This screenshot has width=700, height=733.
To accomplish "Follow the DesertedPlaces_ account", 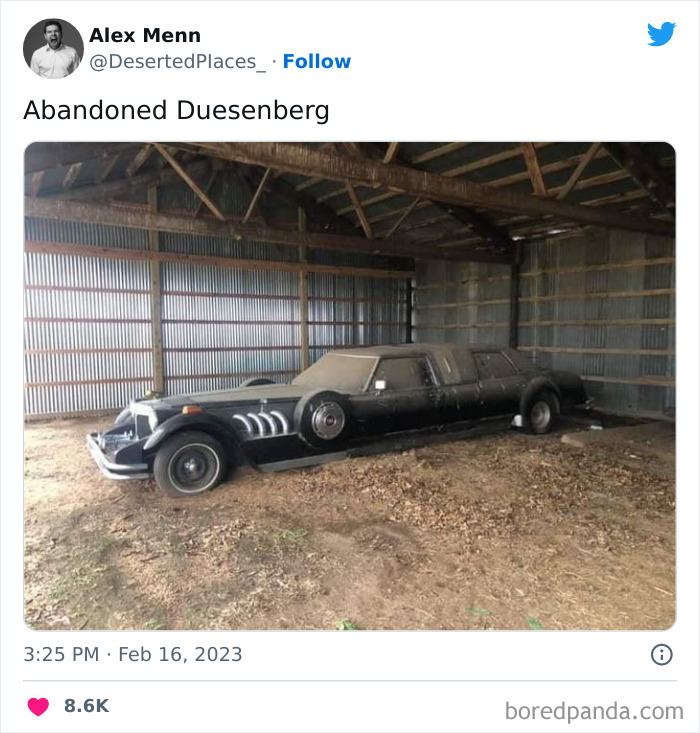I will click(317, 62).
